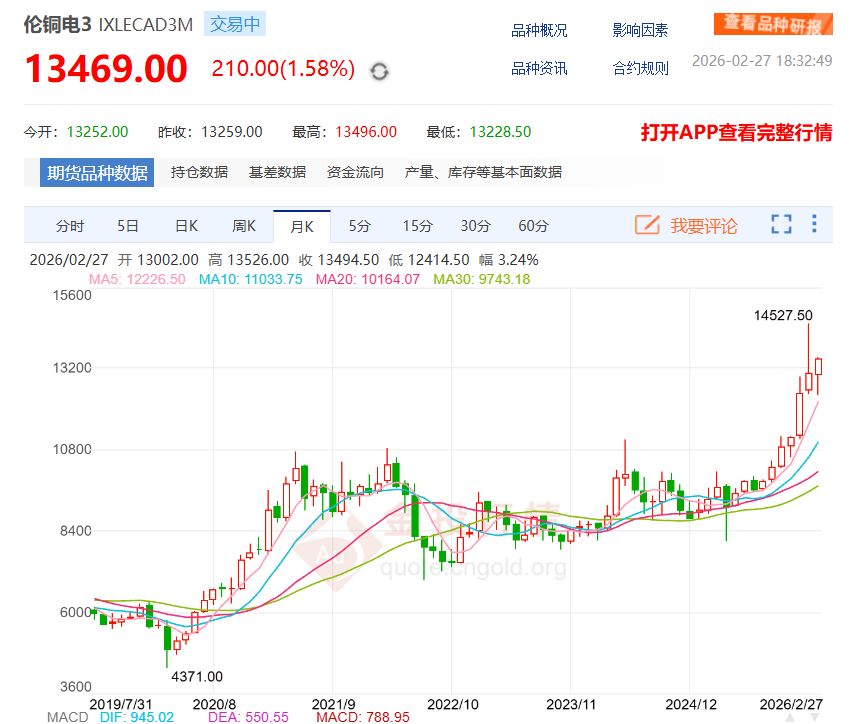Click the MACD indicator label

coord(66,716)
